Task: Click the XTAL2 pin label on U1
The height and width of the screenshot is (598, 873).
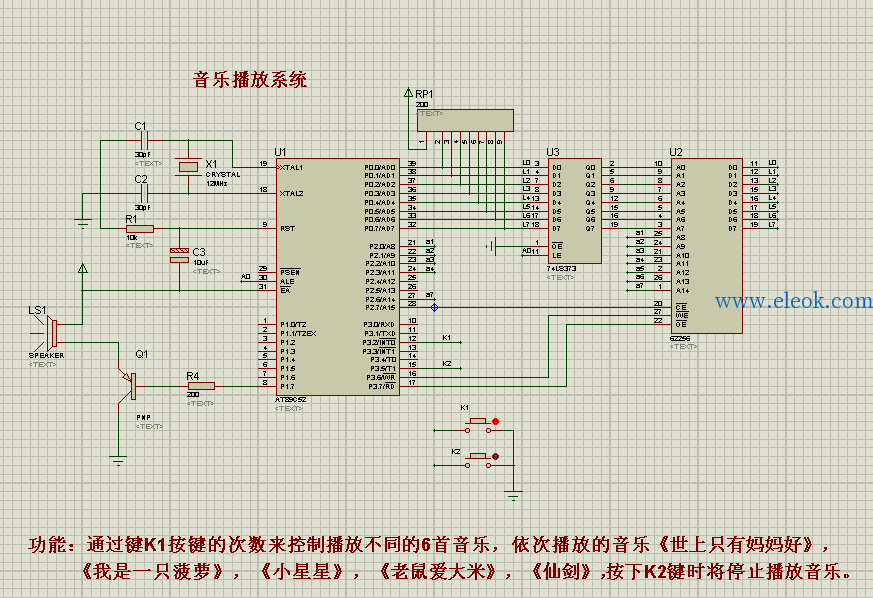Action: pyautogui.click(x=291, y=193)
